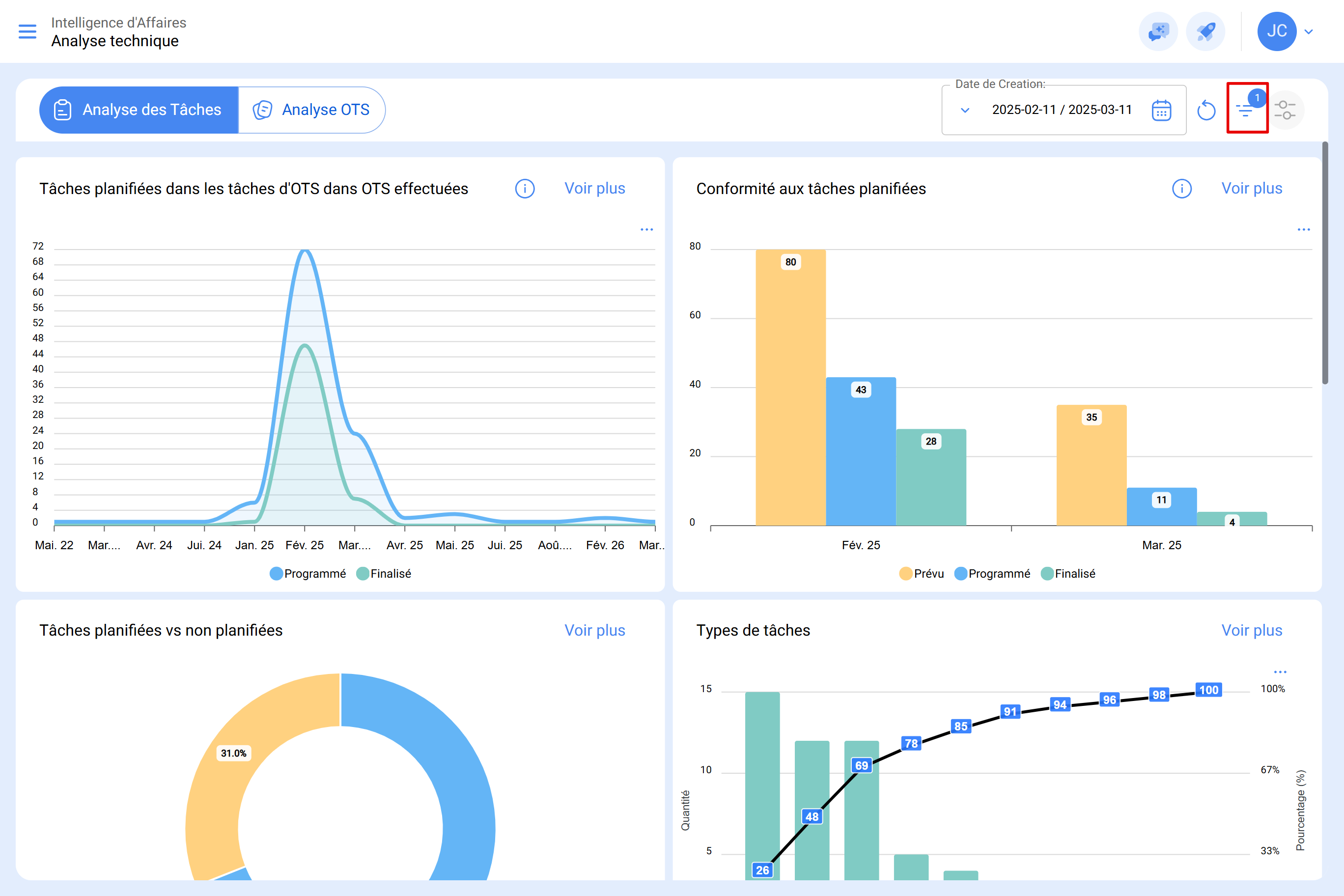This screenshot has width=1344, height=896.
Task: Click the Programmé bar labeled 43
Action: 861,451
